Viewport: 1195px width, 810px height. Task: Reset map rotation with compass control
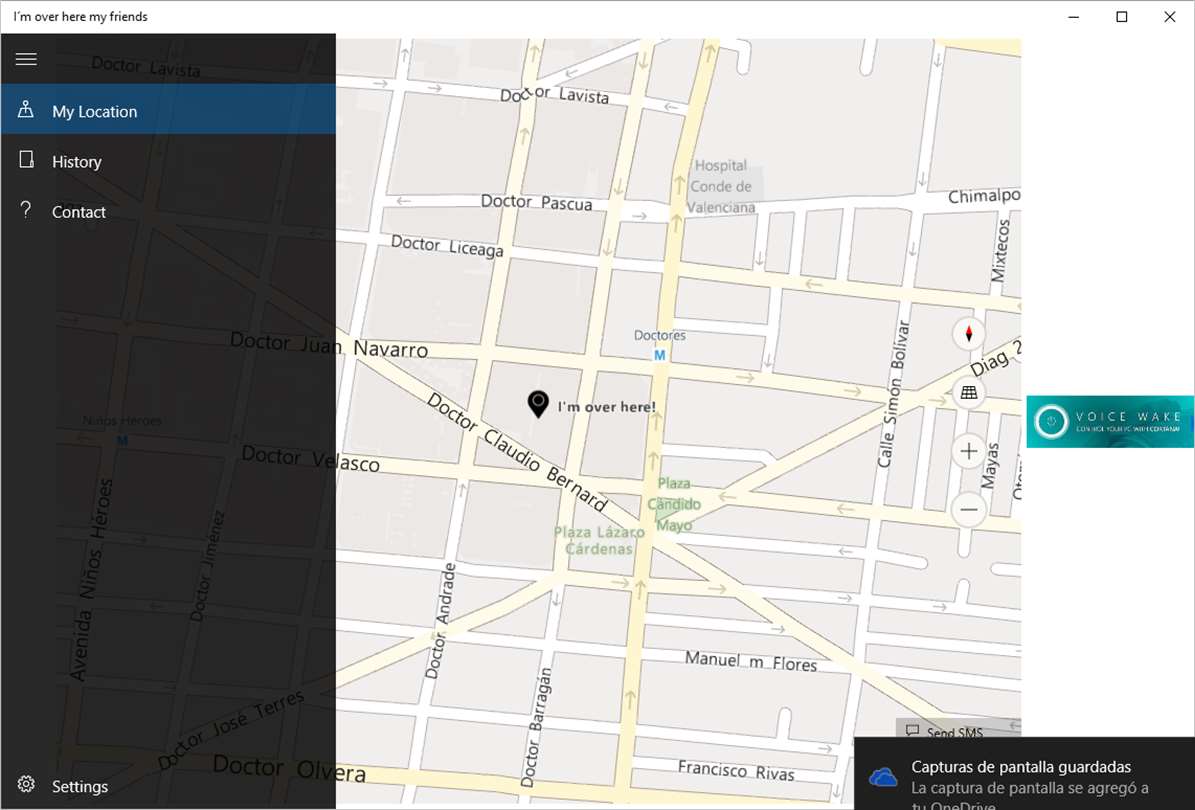tap(969, 334)
